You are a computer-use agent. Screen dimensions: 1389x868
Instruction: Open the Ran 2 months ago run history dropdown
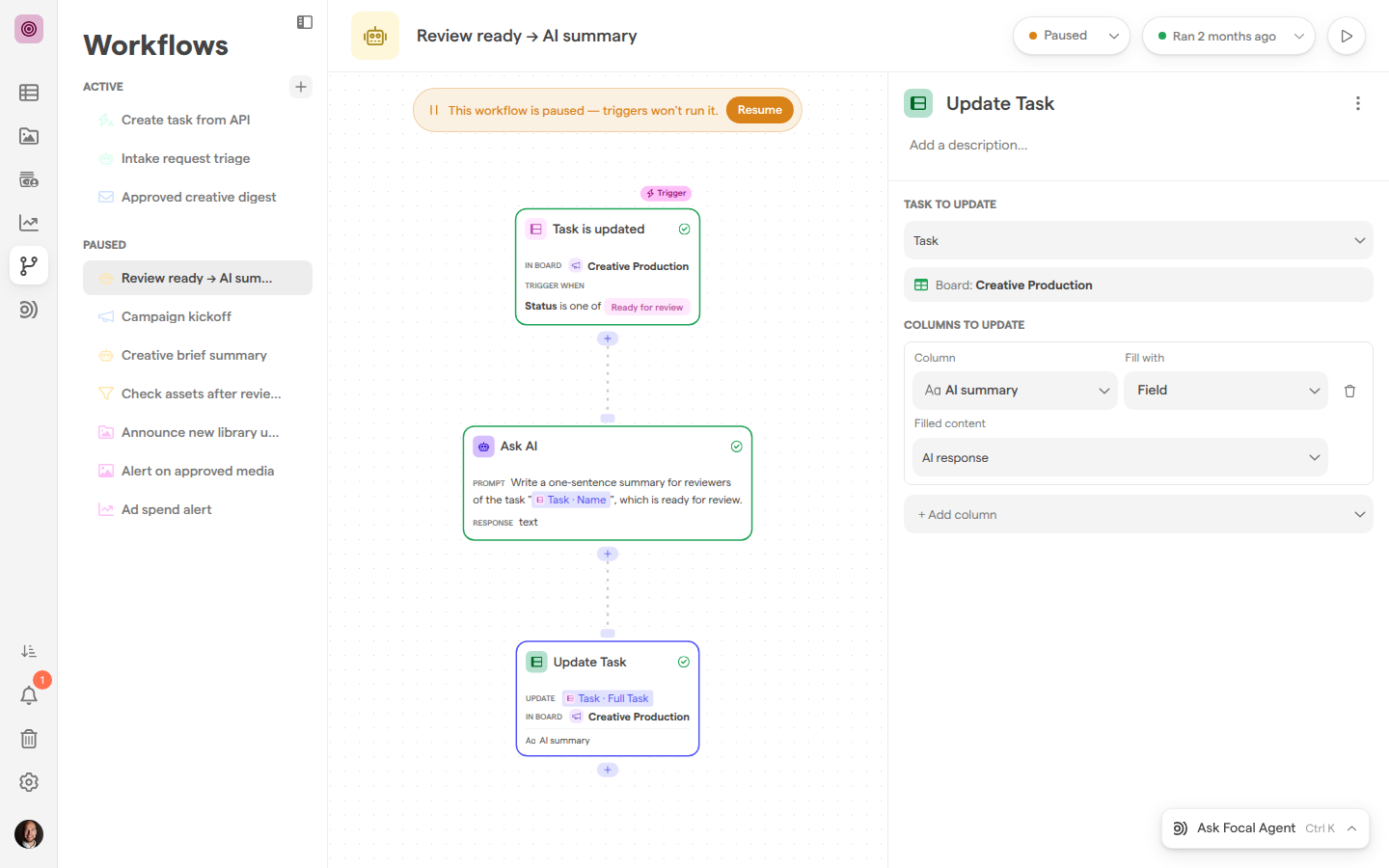coord(1229,36)
